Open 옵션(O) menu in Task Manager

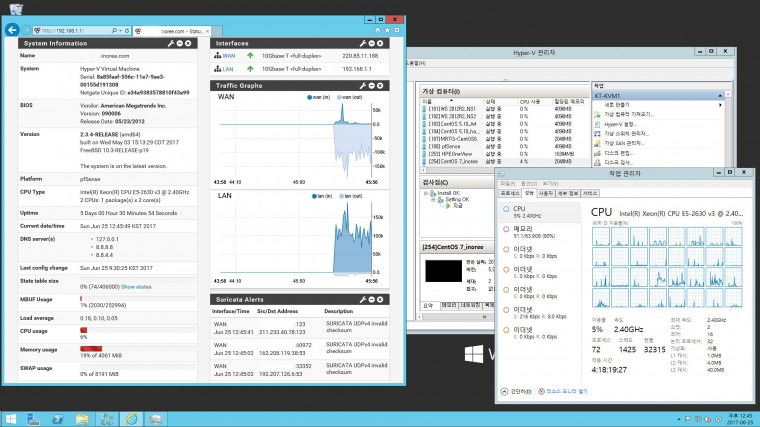(528, 184)
